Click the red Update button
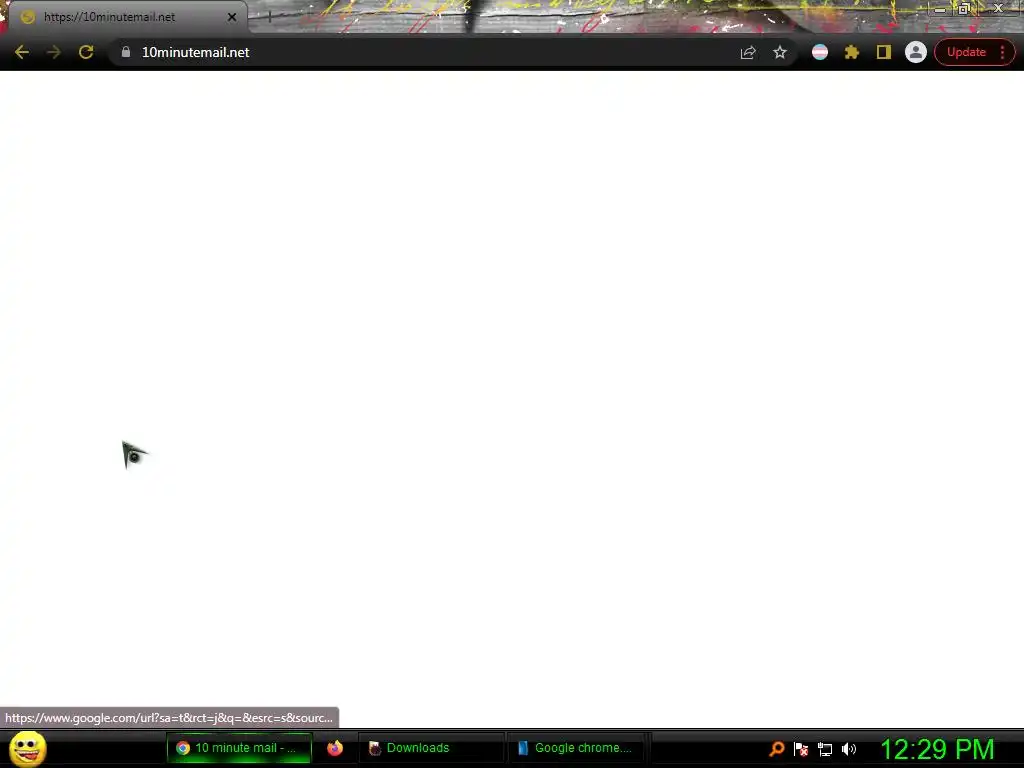The width and height of the screenshot is (1024, 768). 966,52
